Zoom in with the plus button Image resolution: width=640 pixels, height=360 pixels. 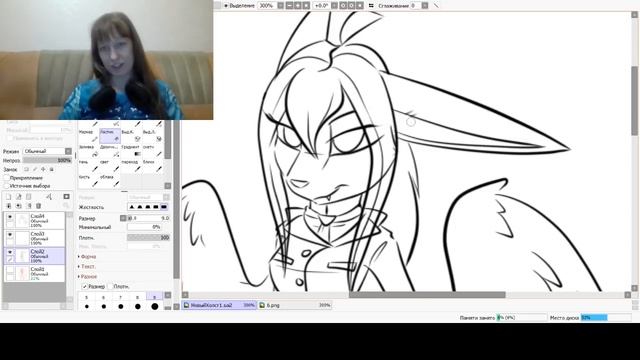pyautogui.click(x=298, y=6)
